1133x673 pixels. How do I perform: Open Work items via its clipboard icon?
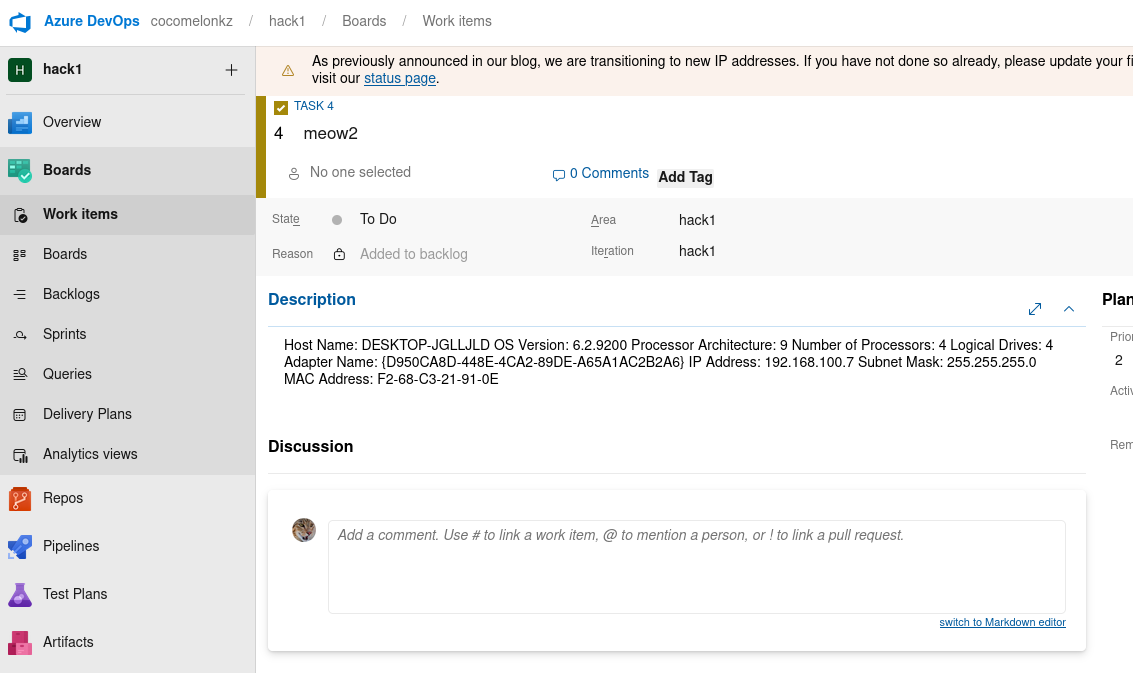point(20,215)
